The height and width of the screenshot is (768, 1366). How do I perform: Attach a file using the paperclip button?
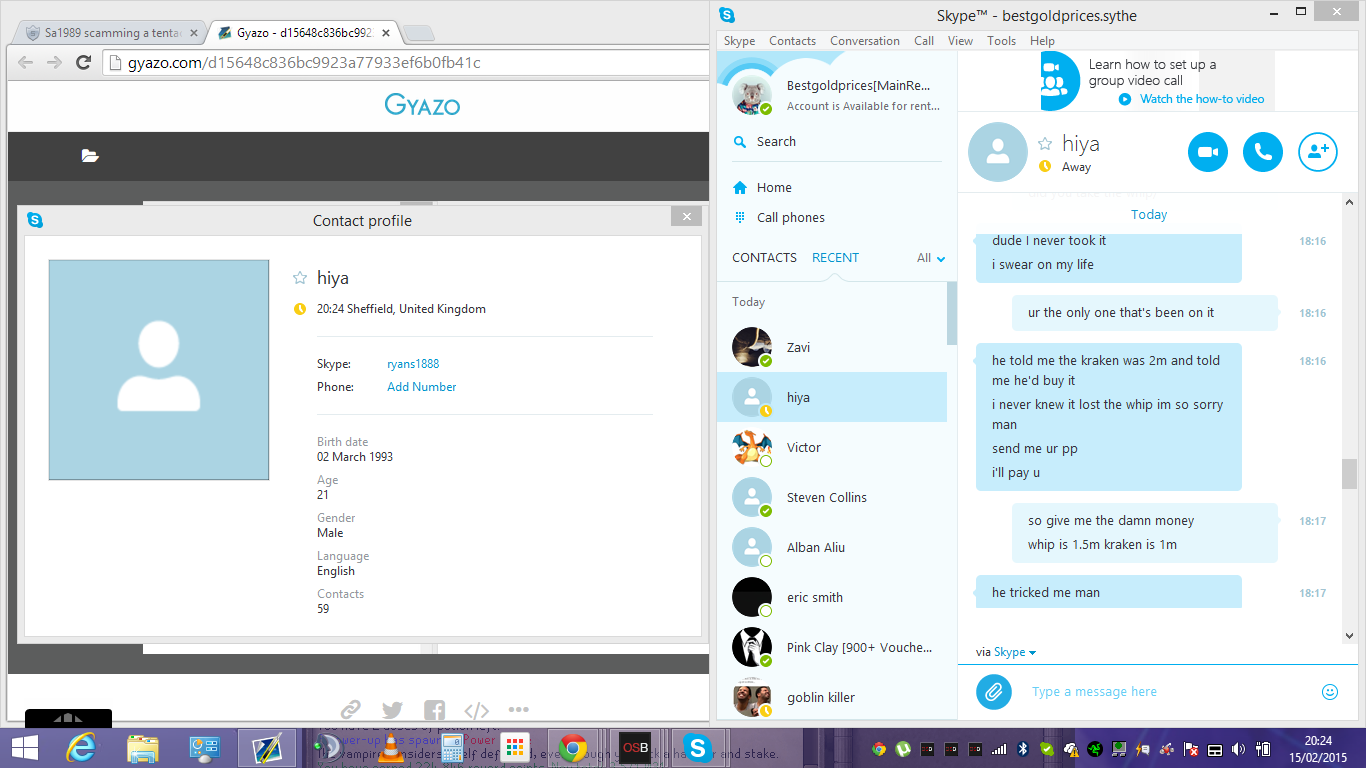click(x=994, y=691)
